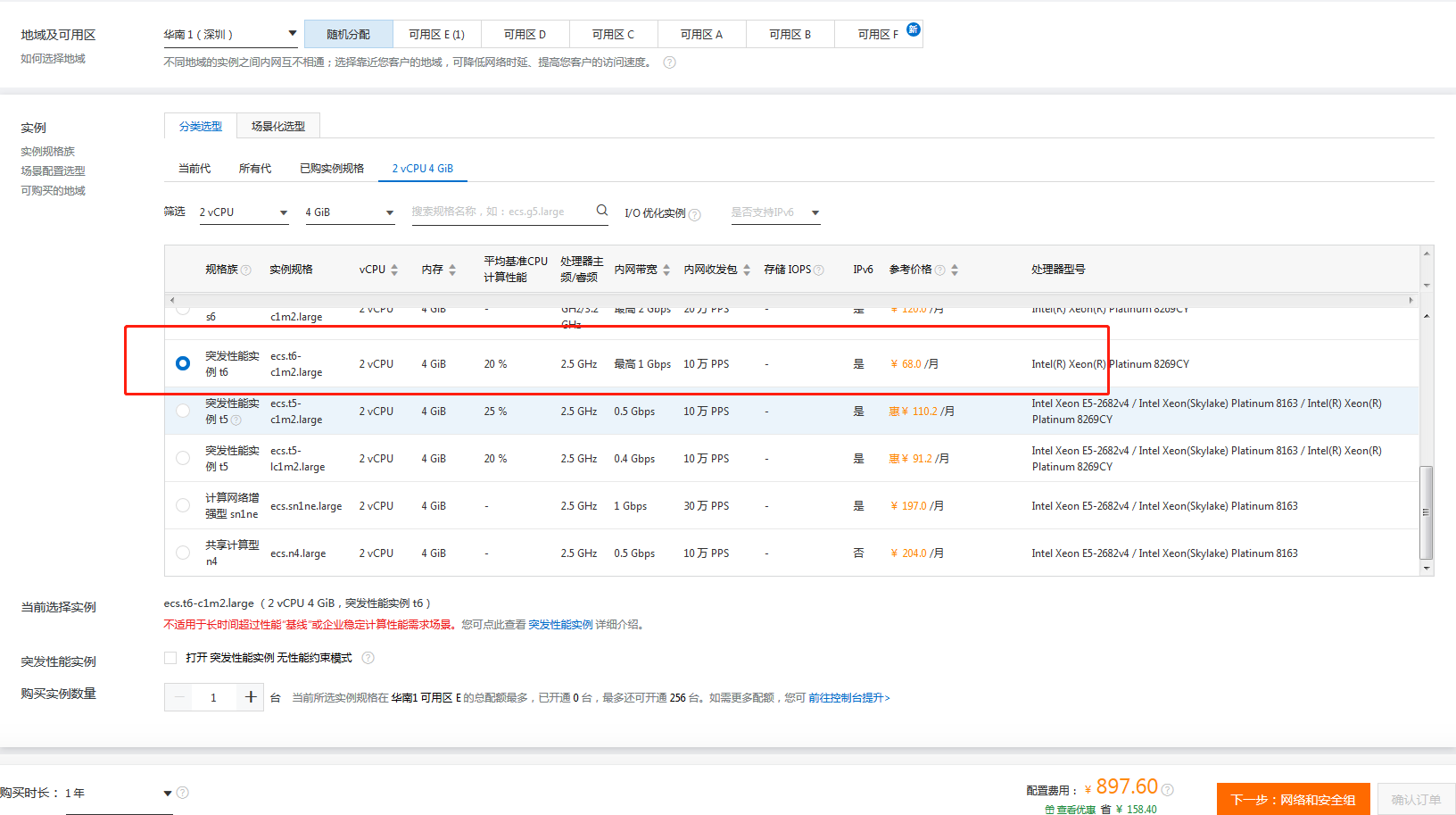1456x815 pixels.
Task: Click the ¥ 204.0 /月 price cell
Action: click(x=917, y=553)
